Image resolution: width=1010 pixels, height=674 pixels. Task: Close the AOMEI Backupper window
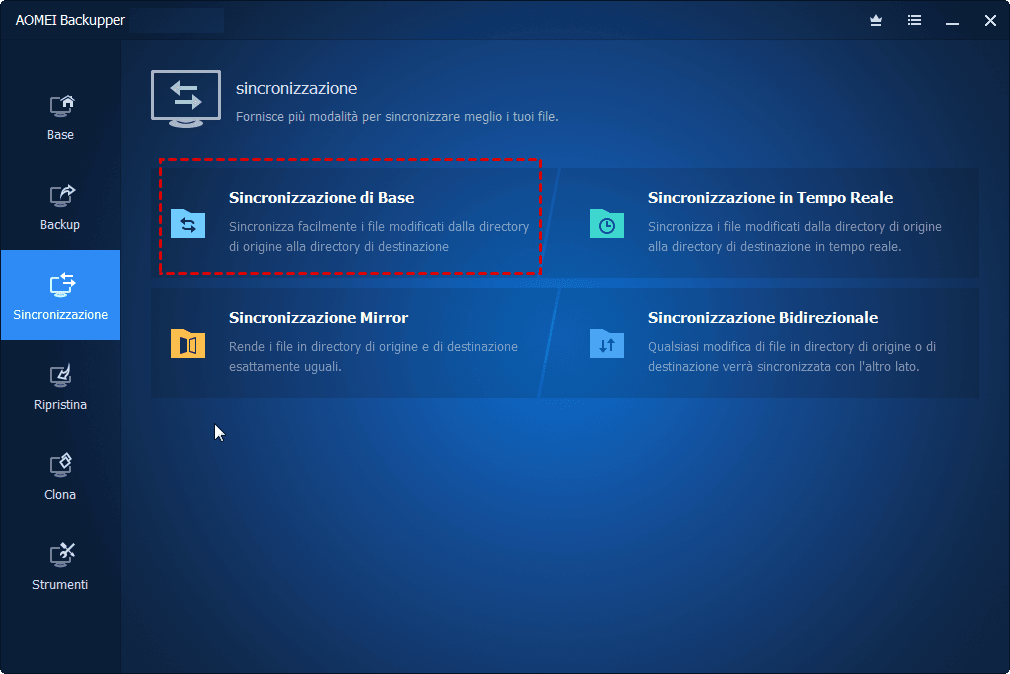pos(990,21)
